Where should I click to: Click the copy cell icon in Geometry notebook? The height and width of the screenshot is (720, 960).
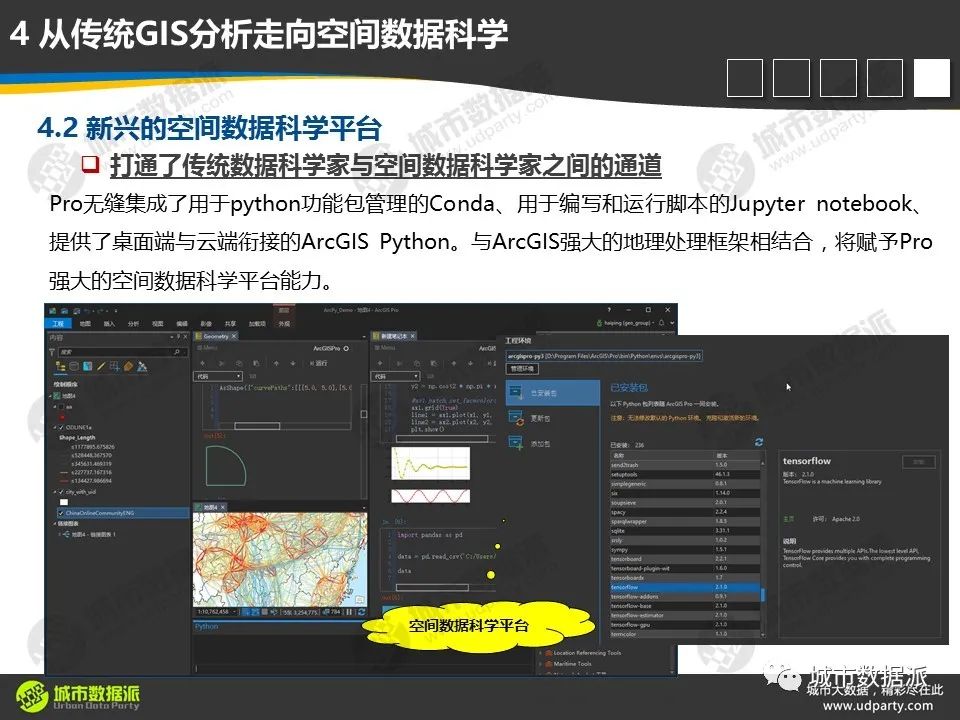[x=239, y=364]
